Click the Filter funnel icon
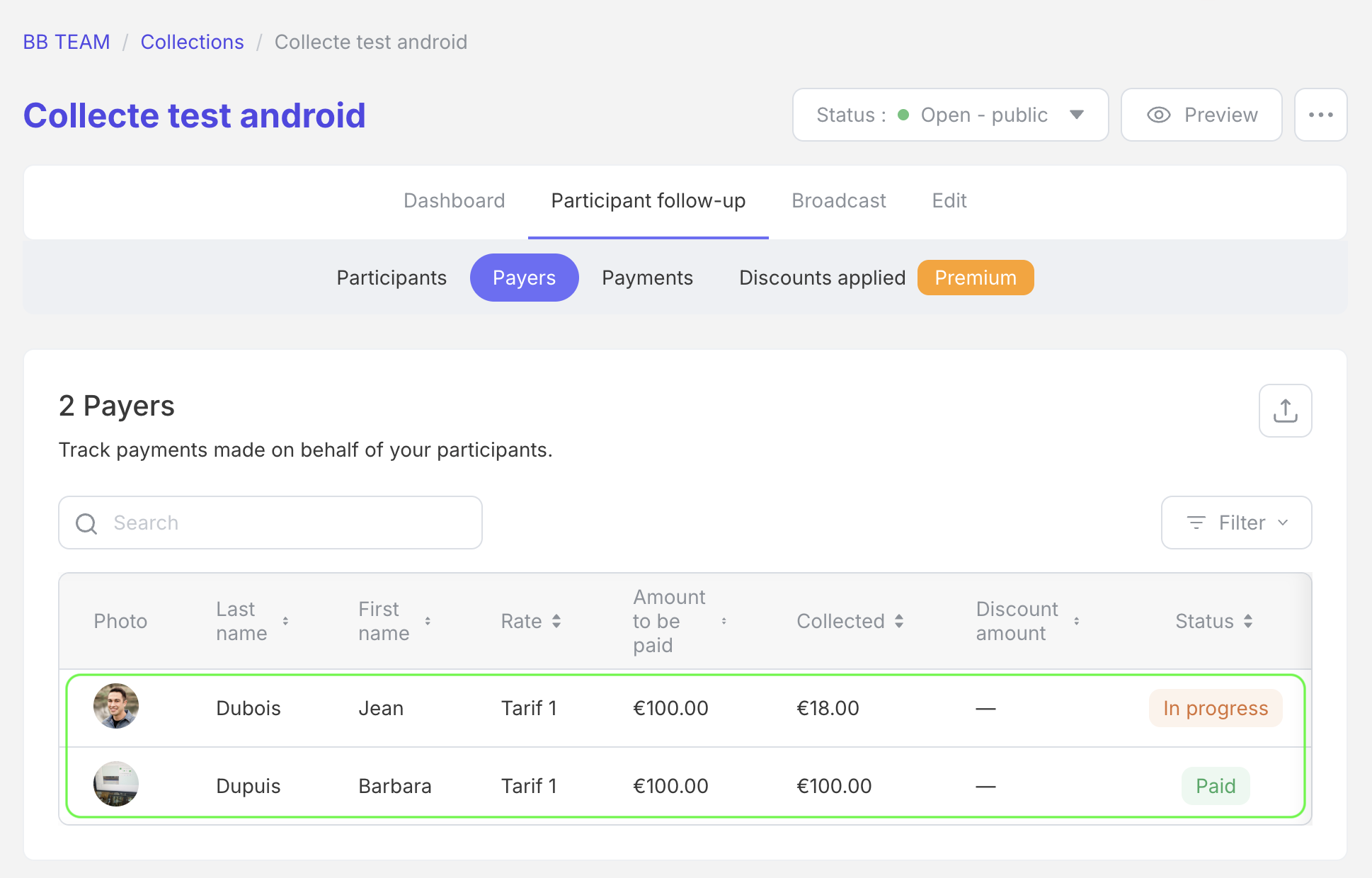 tap(1195, 523)
